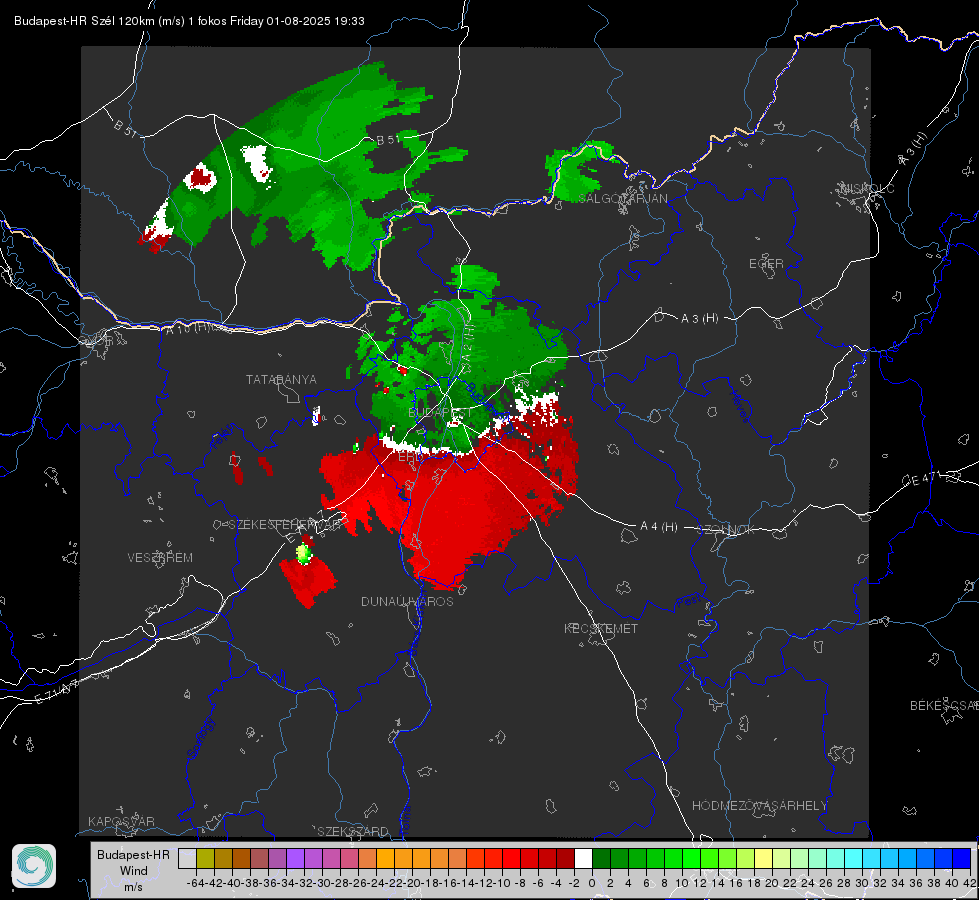Screen dimensions: 979x900
Task: Select the MISKOLC city label
Action: coord(867,188)
